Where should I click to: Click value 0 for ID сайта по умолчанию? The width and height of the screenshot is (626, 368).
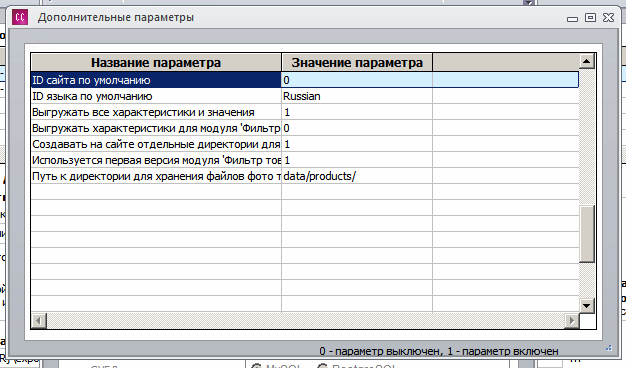pyautogui.click(x=357, y=80)
